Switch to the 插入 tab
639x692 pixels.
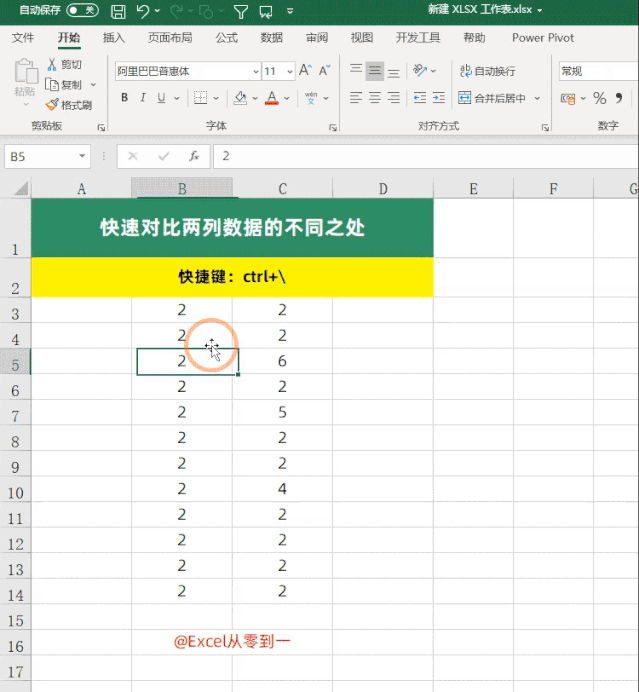[113, 38]
